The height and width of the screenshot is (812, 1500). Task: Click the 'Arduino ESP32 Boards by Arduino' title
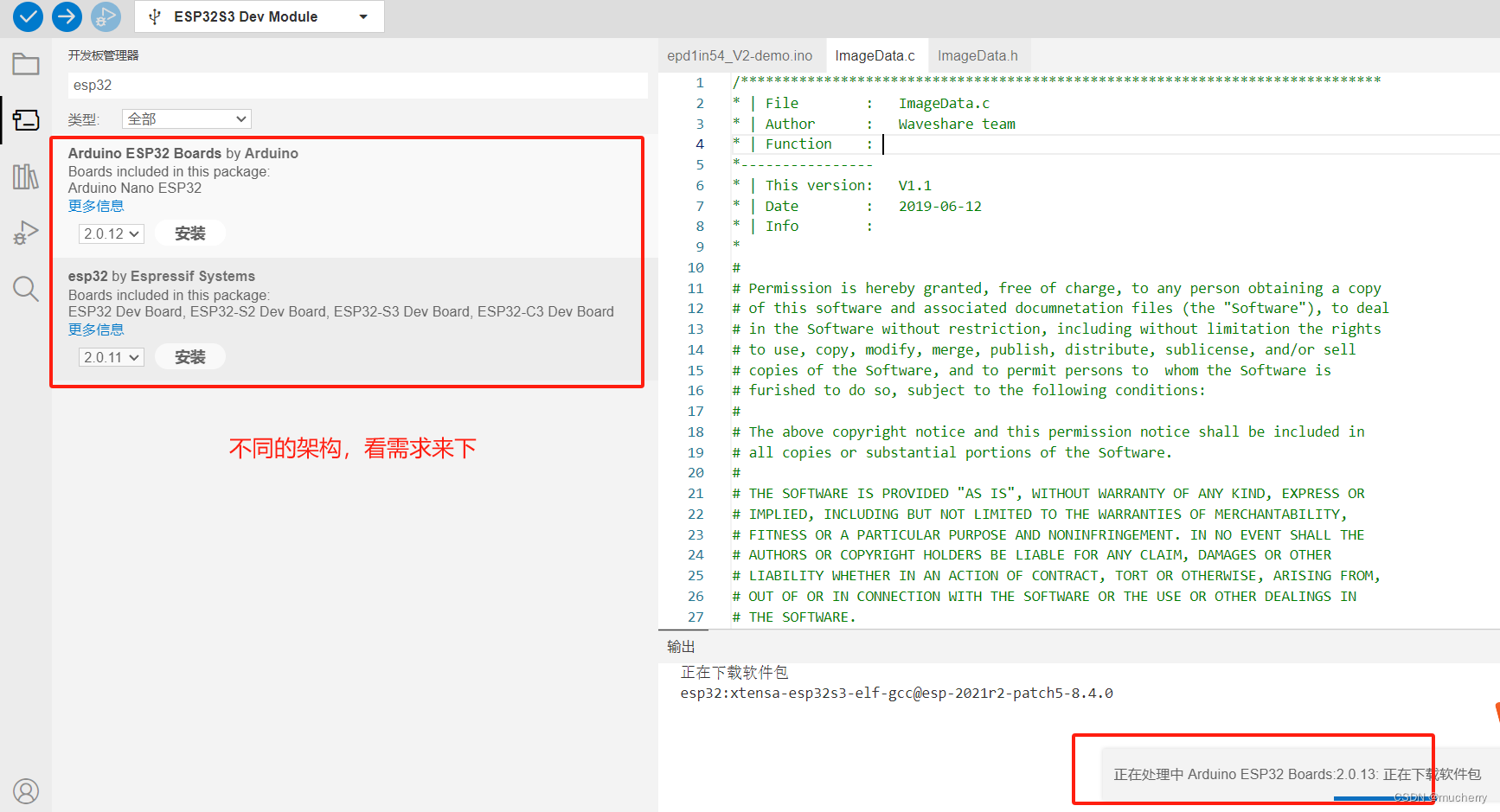tap(183, 153)
